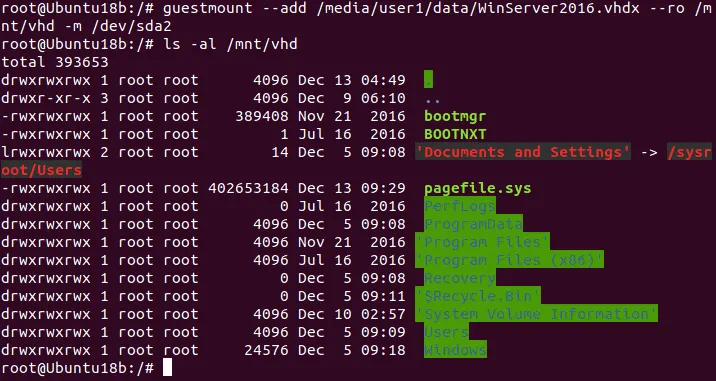The image size is (716, 381).
Task: Click 'System Volume Information' directory name
Action: [536, 314]
